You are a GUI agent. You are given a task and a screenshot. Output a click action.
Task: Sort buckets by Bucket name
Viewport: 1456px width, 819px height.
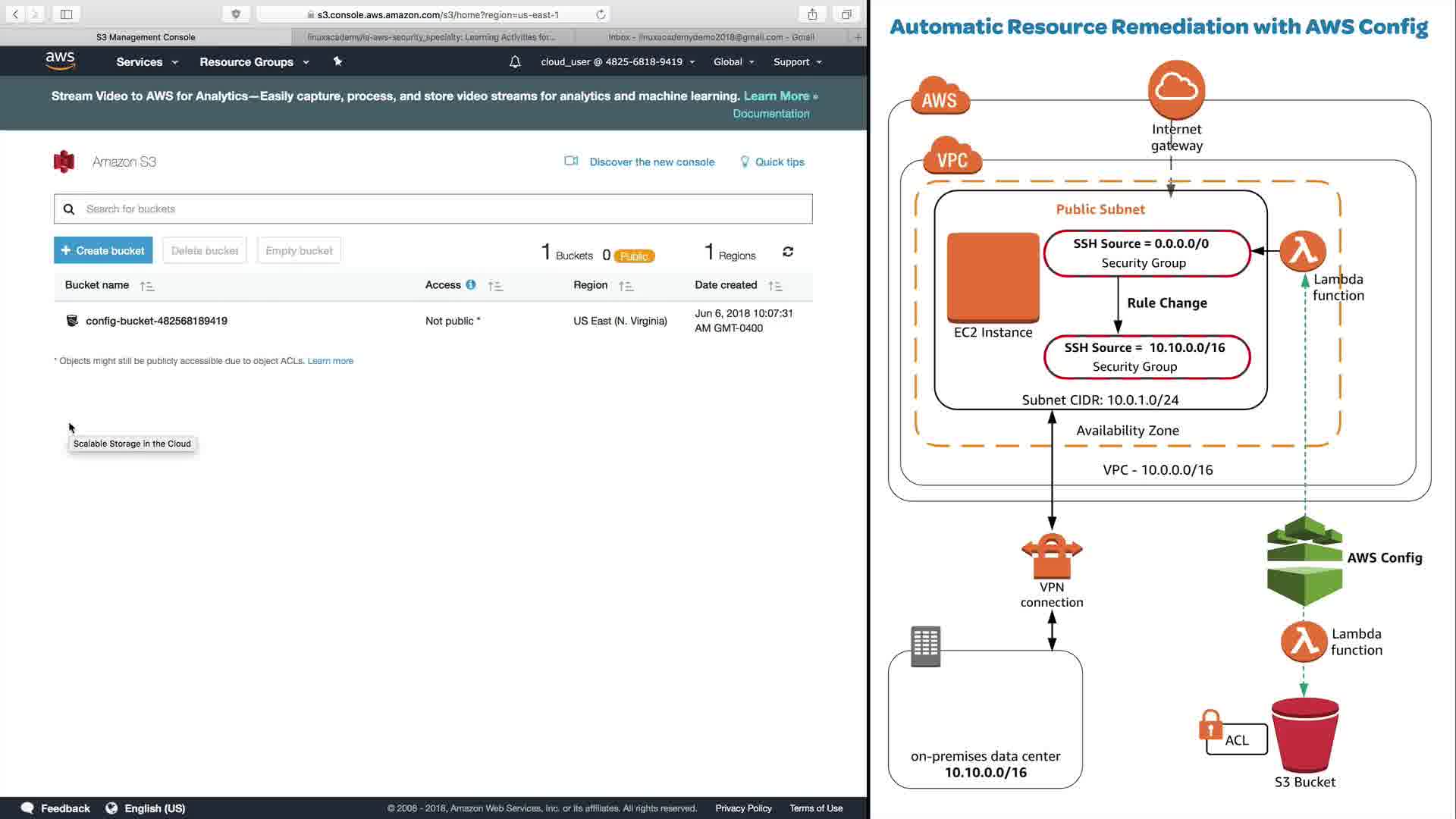pos(146,286)
